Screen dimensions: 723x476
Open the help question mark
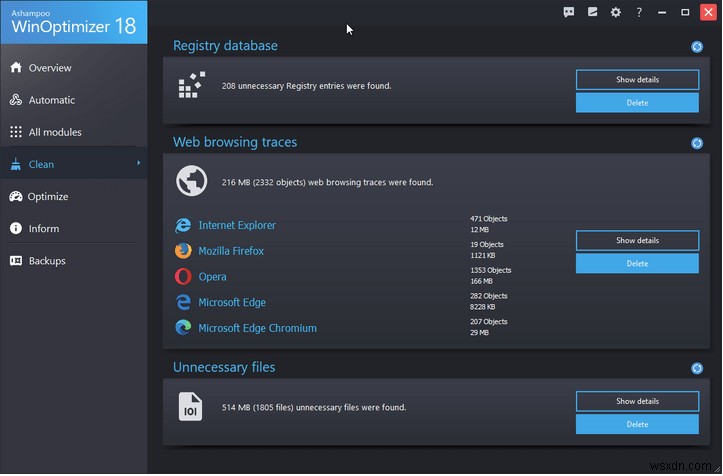[639, 12]
